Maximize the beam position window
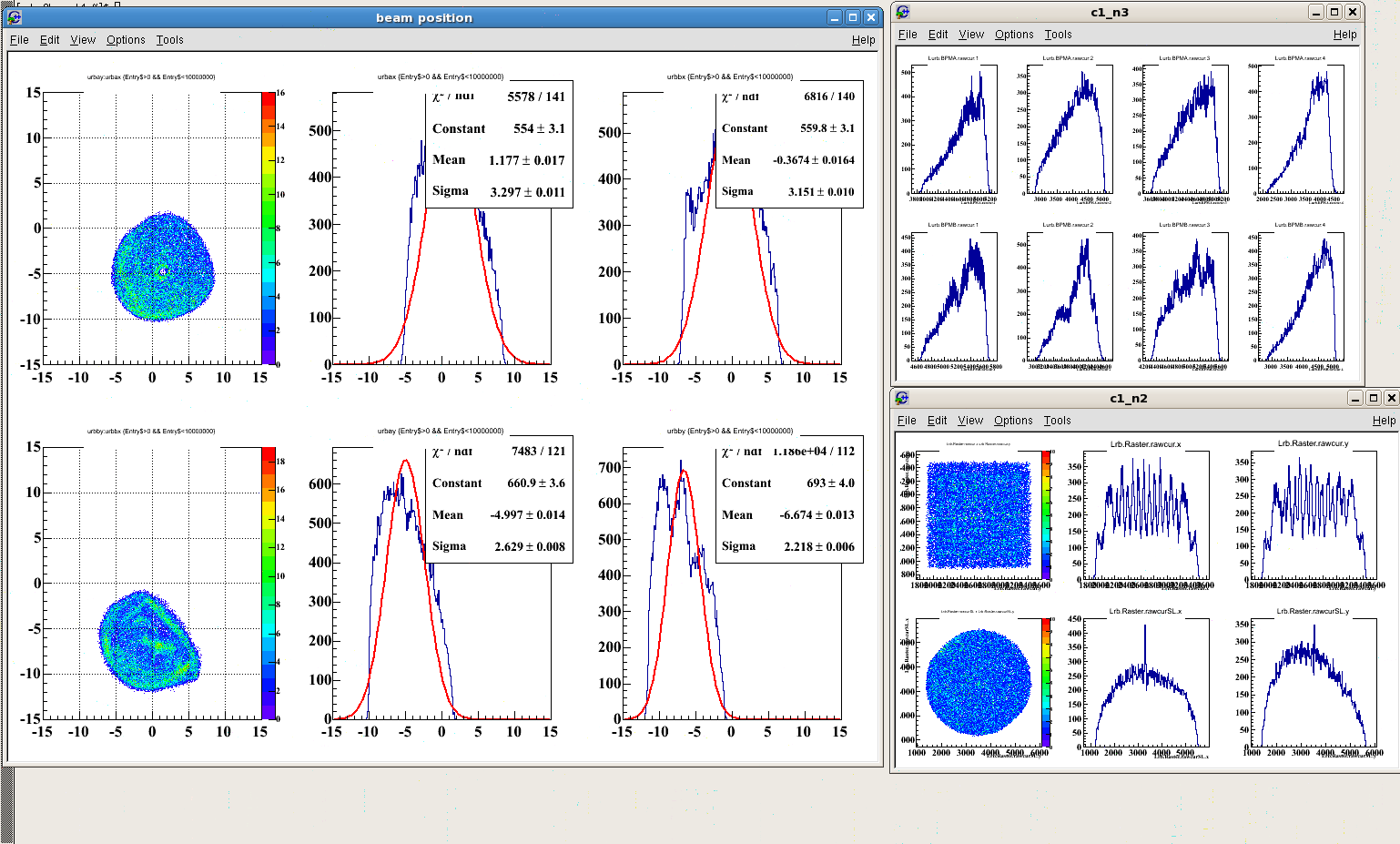The height and width of the screenshot is (844, 1400). (853, 17)
